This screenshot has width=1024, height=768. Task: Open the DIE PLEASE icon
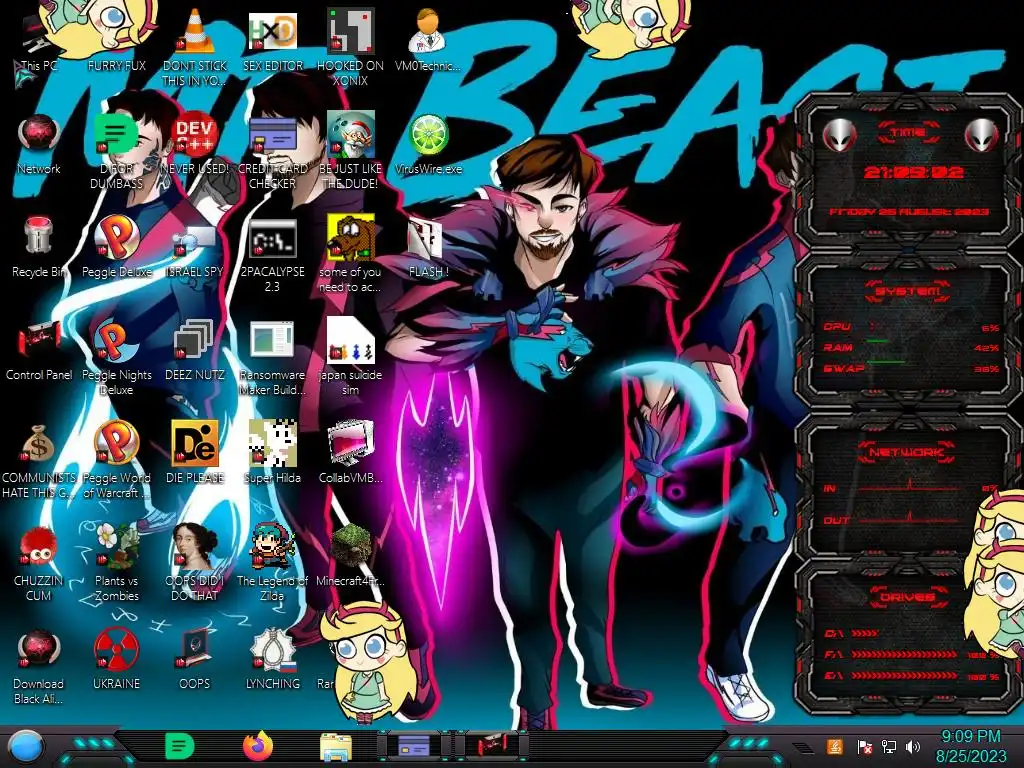(195, 444)
